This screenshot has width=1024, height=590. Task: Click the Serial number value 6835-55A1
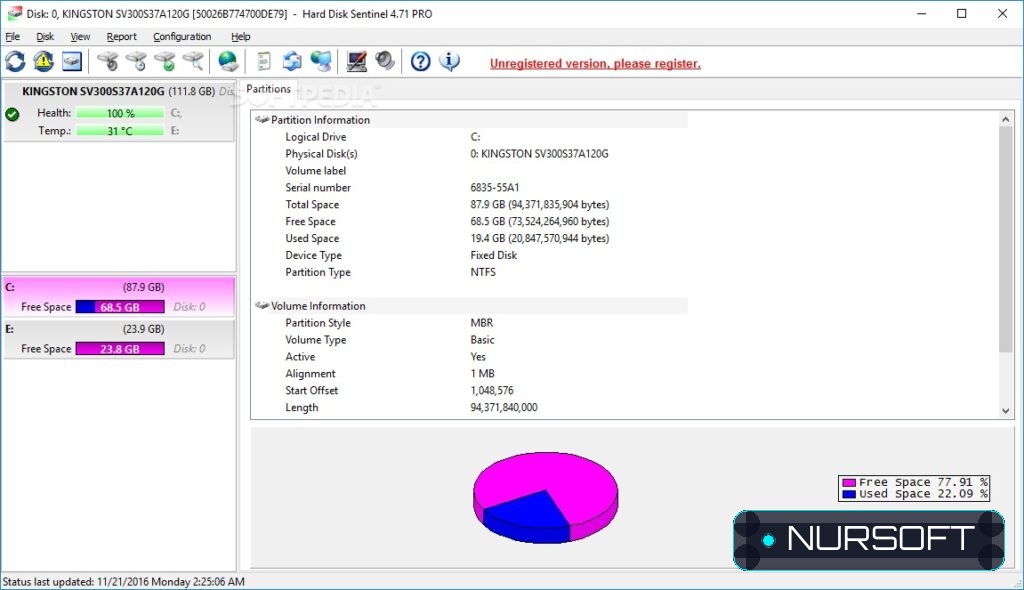click(x=495, y=188)
